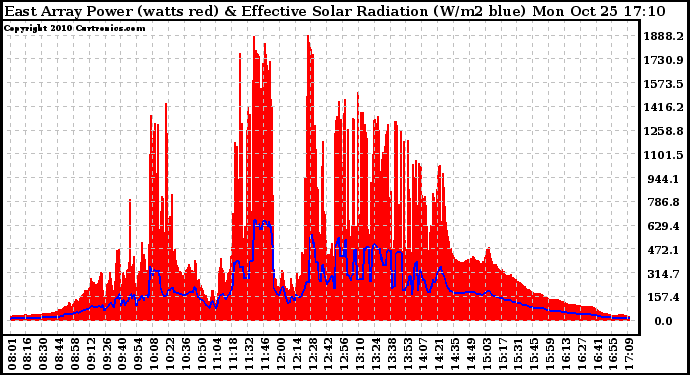Click the 12:00 time label

tap(281, 354)
